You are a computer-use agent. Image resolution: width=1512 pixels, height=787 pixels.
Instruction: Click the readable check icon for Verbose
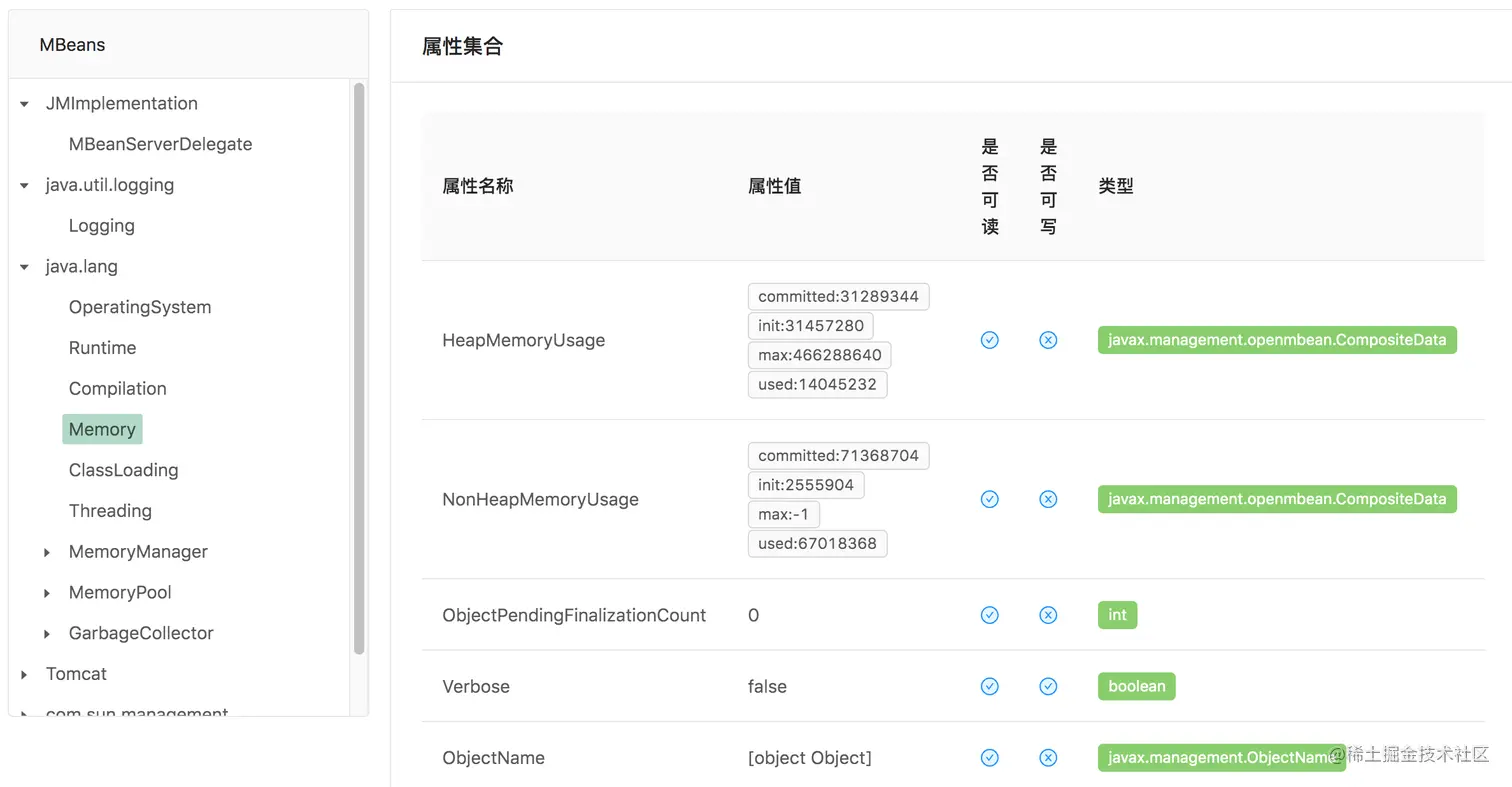coord(990,686)
